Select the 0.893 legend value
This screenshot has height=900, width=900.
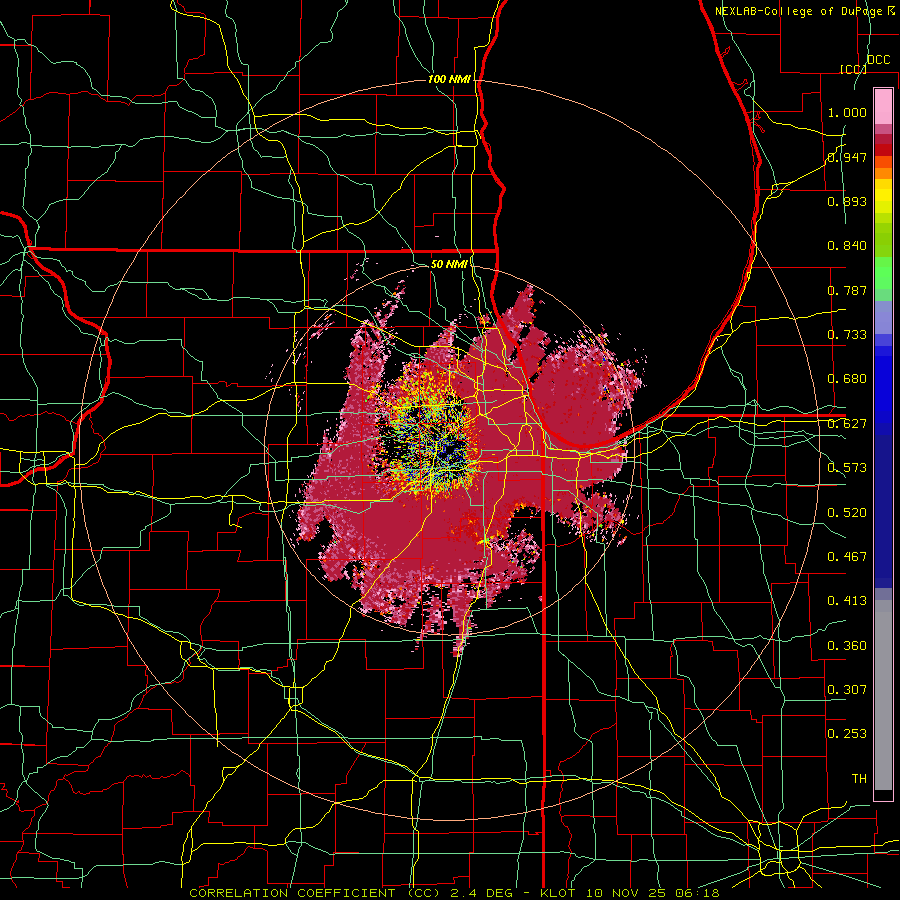coord(847,201)
